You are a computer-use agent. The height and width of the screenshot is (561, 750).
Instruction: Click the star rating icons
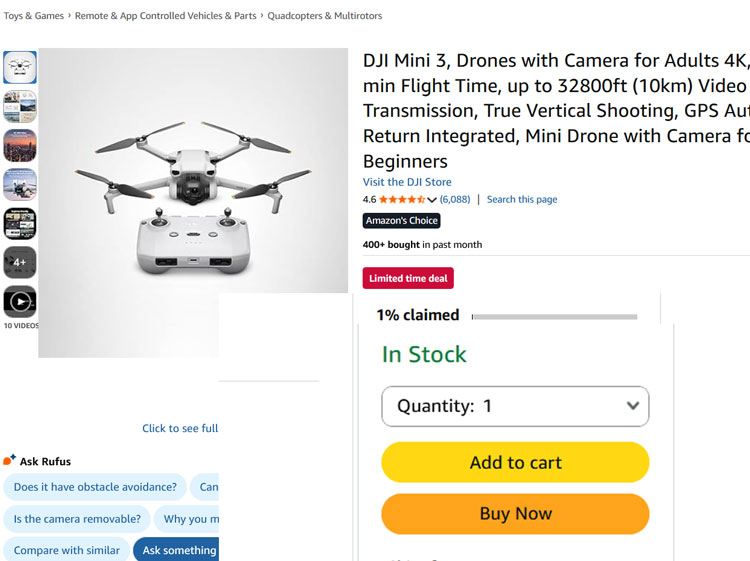[401, 200]
